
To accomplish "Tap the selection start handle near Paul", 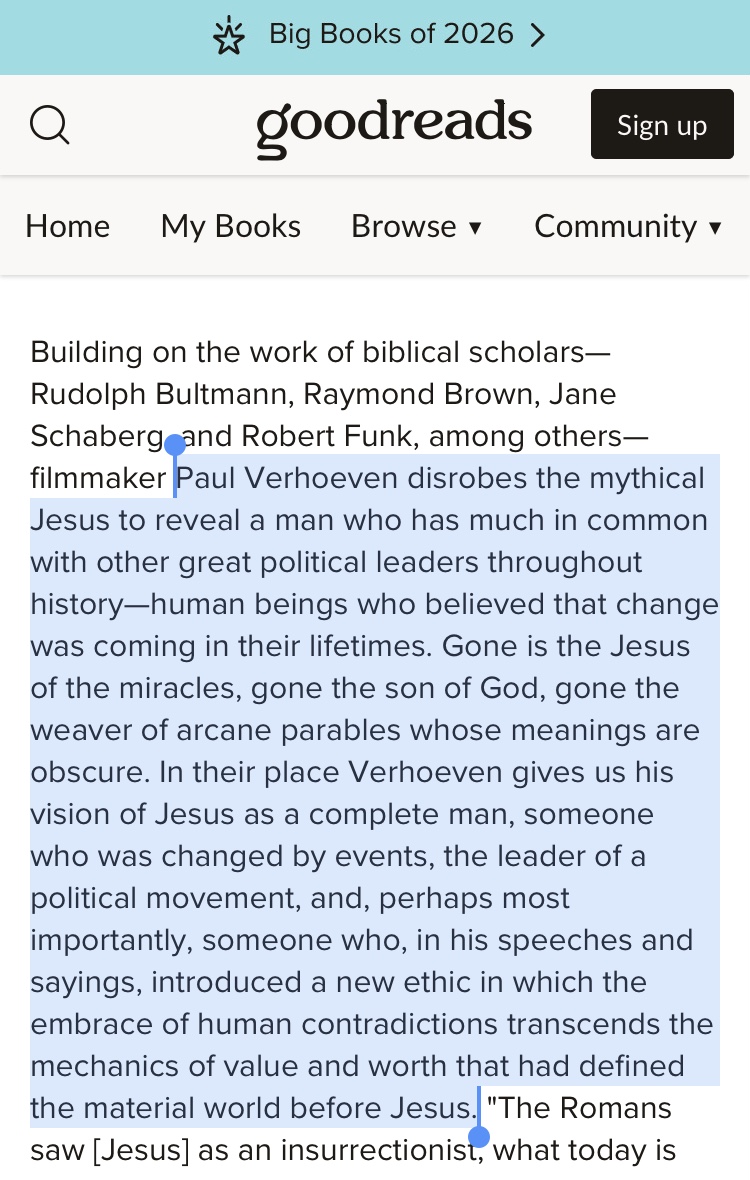I will tap(175, 446).
